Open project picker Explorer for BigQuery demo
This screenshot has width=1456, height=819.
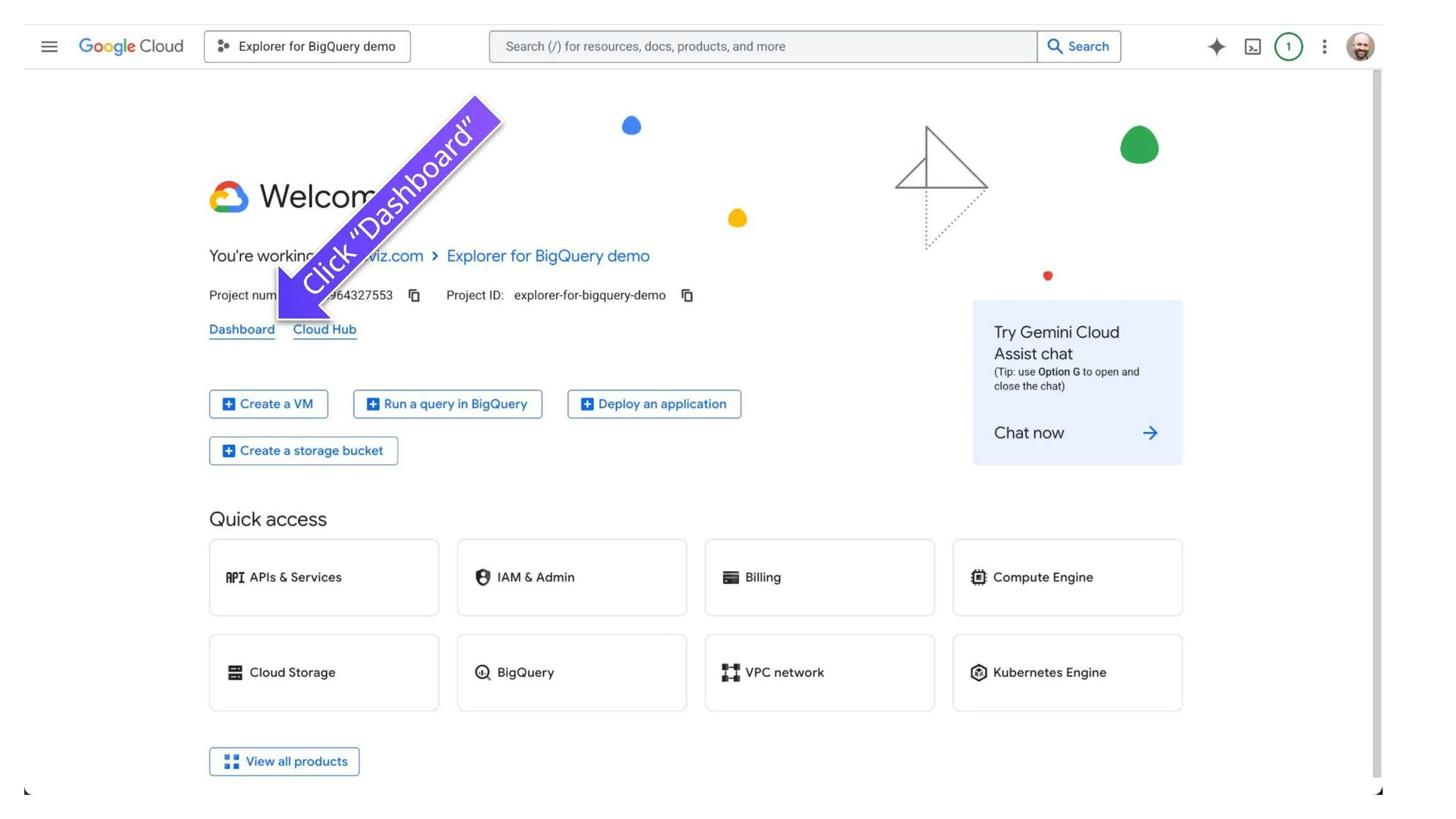tap(307, 47)
